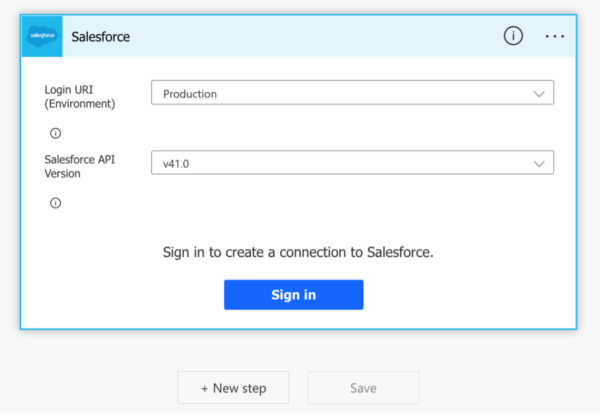Click the Login URI (Environment) label
This screenshot has width=600, height=415.
click(80, 96)
